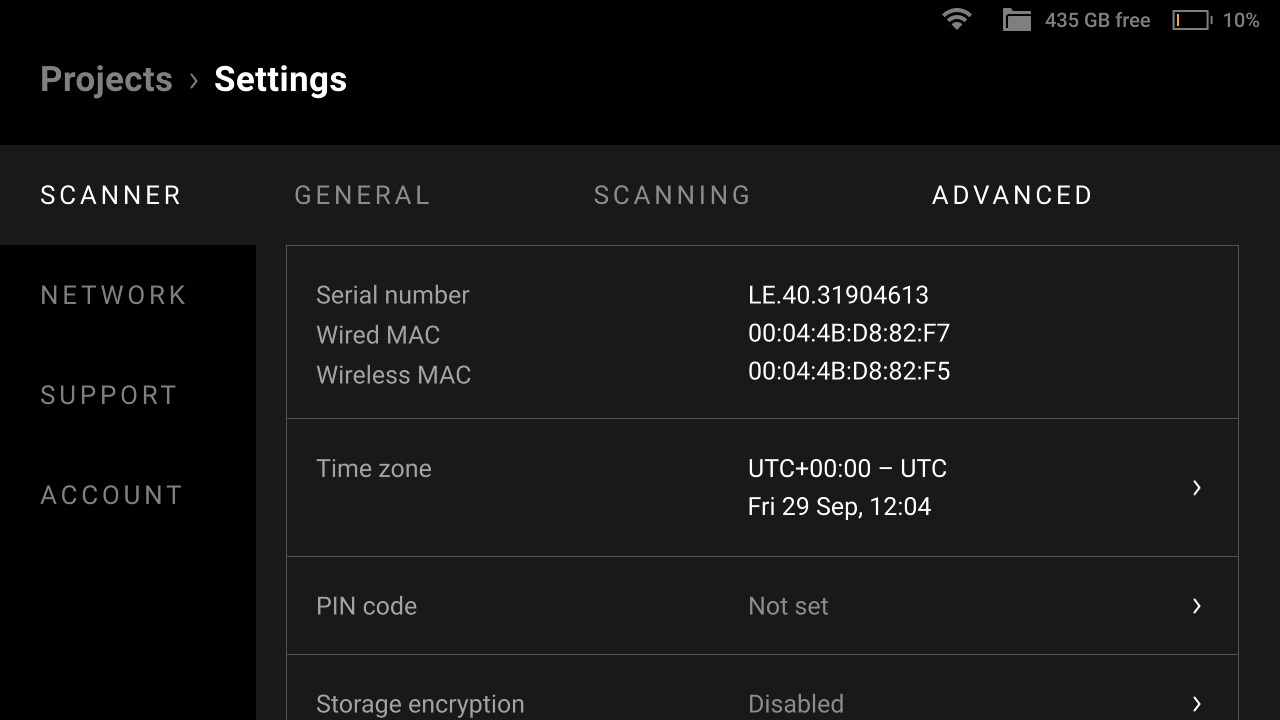Click the serial number value

838,295
